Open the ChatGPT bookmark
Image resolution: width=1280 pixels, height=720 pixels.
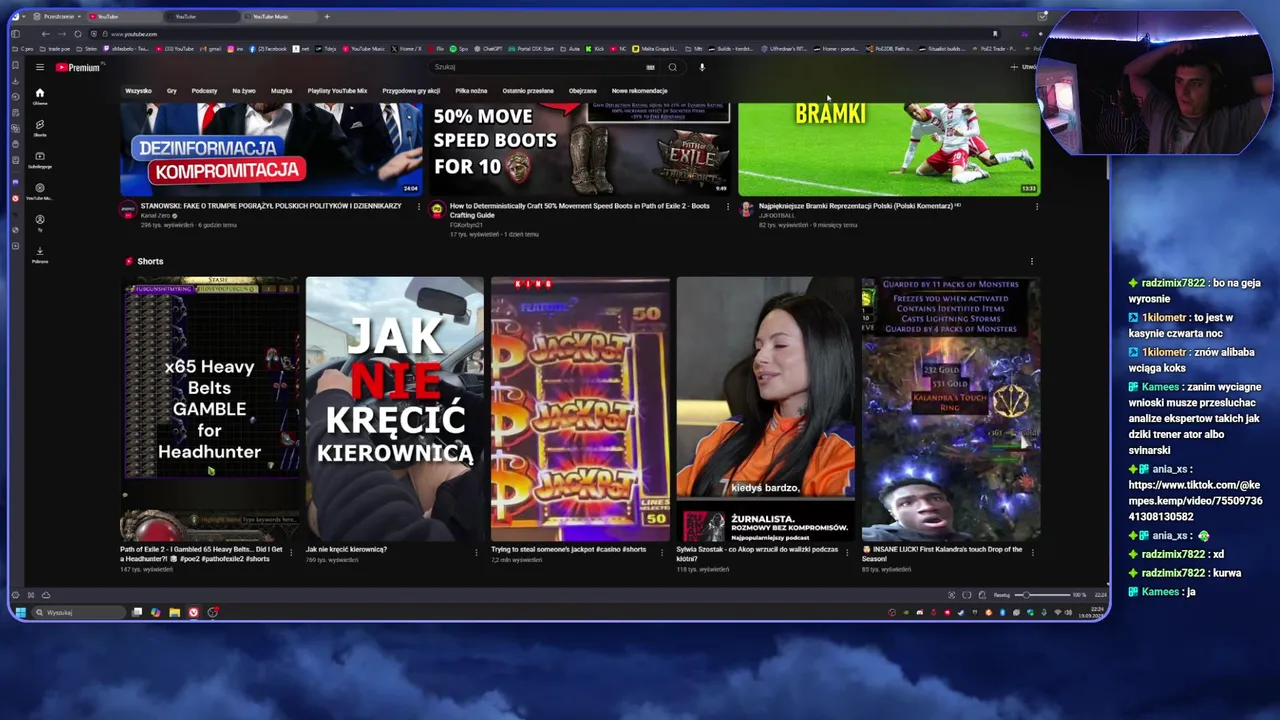[488, 49]
